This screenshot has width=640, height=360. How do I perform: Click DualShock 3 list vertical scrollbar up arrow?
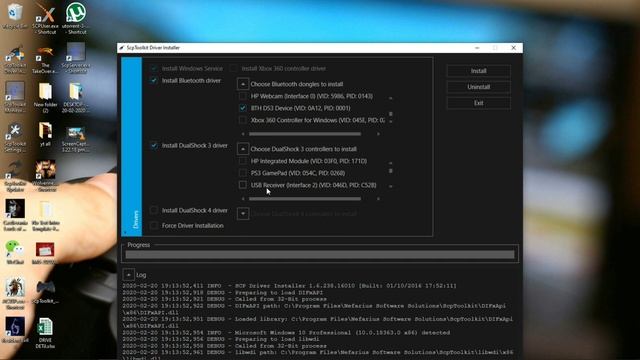(391, 163)
